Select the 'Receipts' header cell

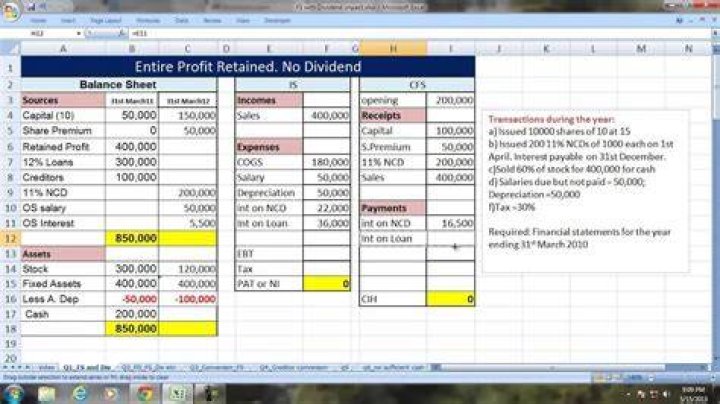[x=393, y=116]
